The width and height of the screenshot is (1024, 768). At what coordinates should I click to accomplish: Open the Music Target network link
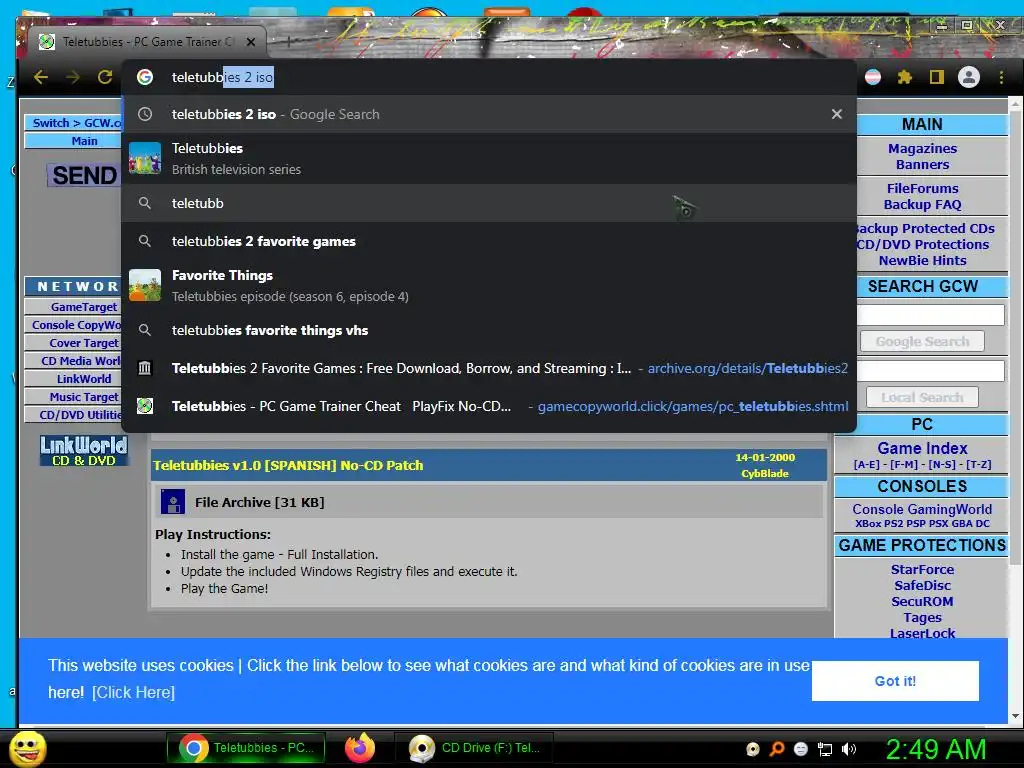84,397
